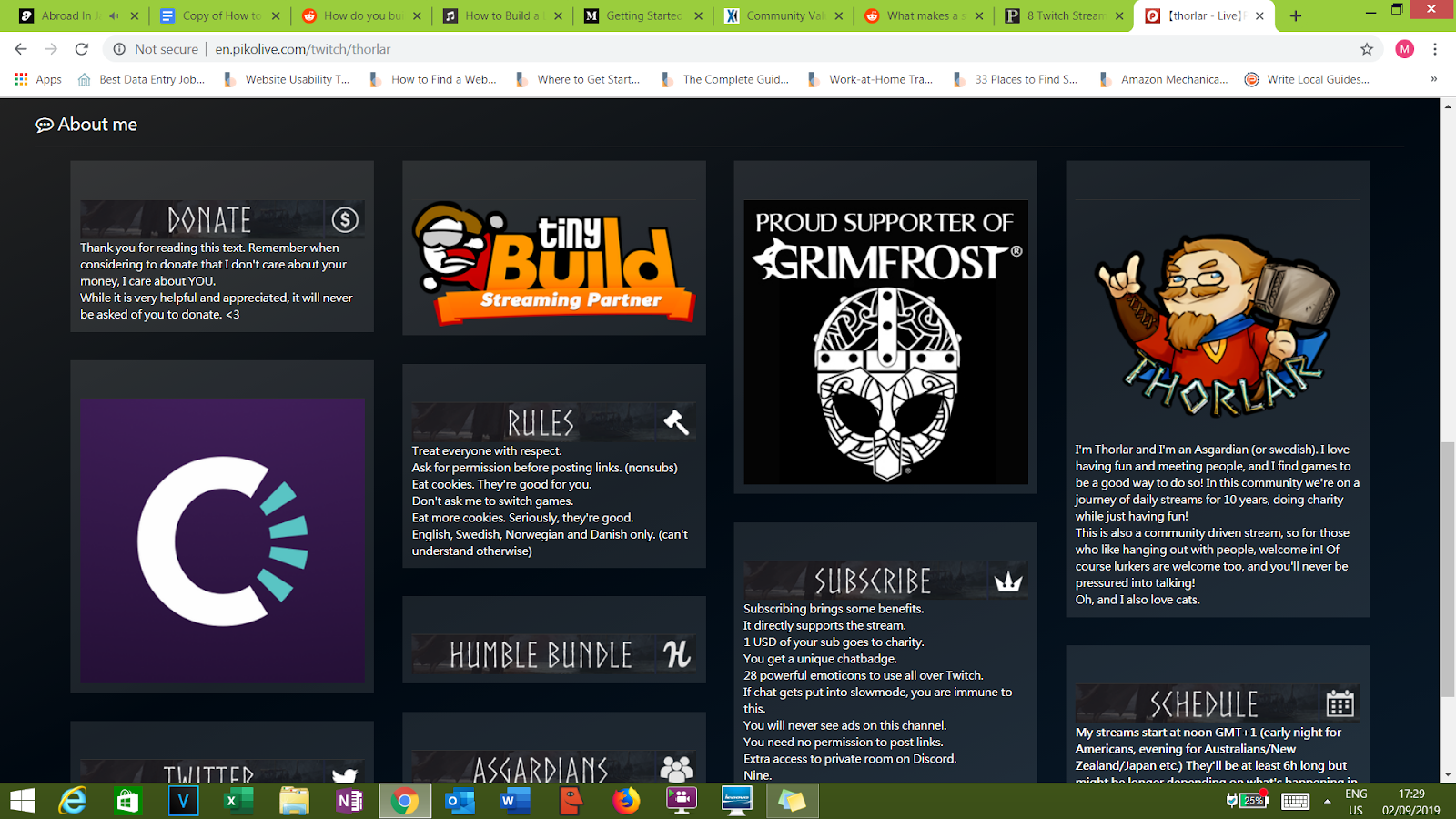1456x819 pixels.
Task: Reload the current page
Action: 82,49
